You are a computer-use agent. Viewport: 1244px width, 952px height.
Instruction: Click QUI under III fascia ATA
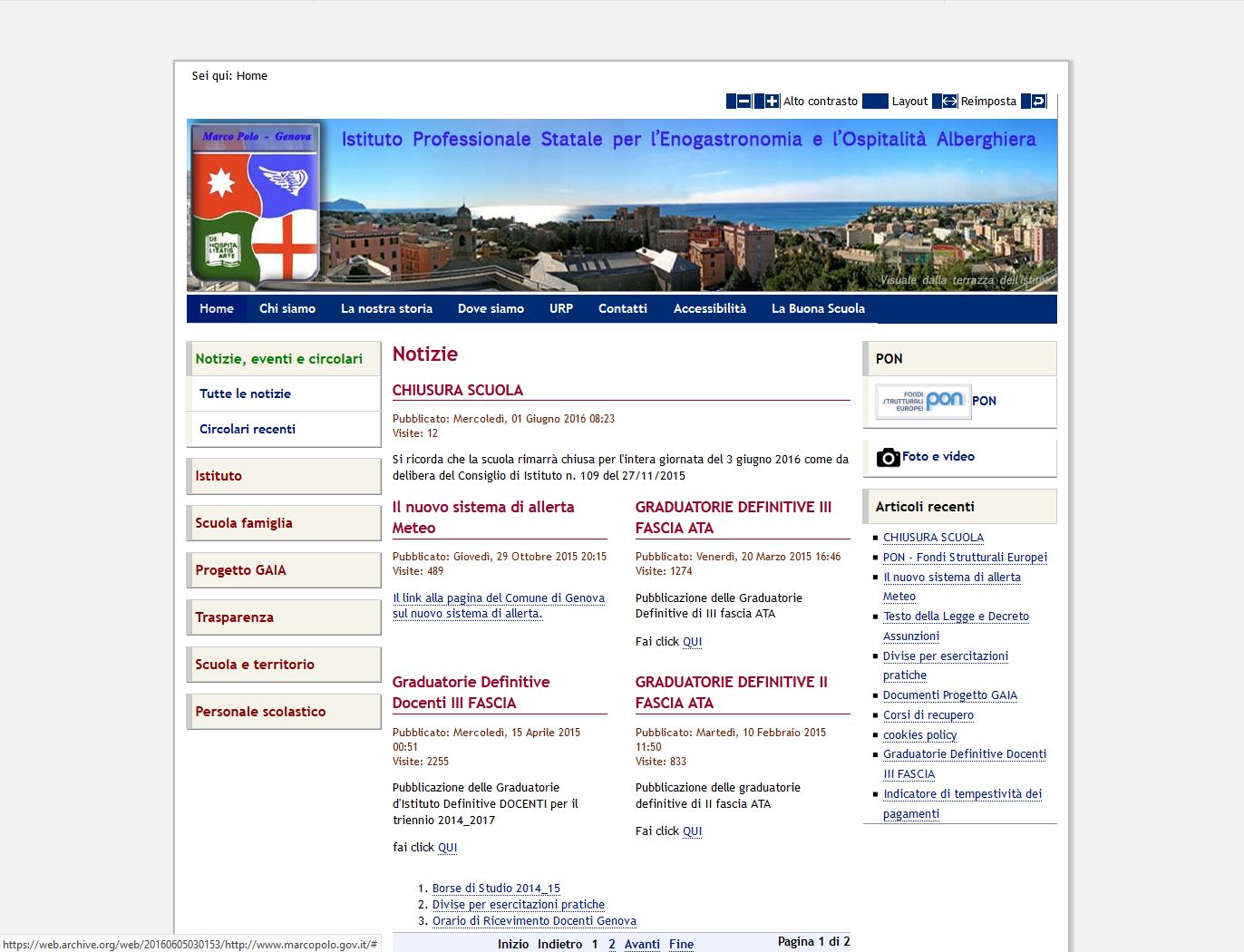point(693,641)
